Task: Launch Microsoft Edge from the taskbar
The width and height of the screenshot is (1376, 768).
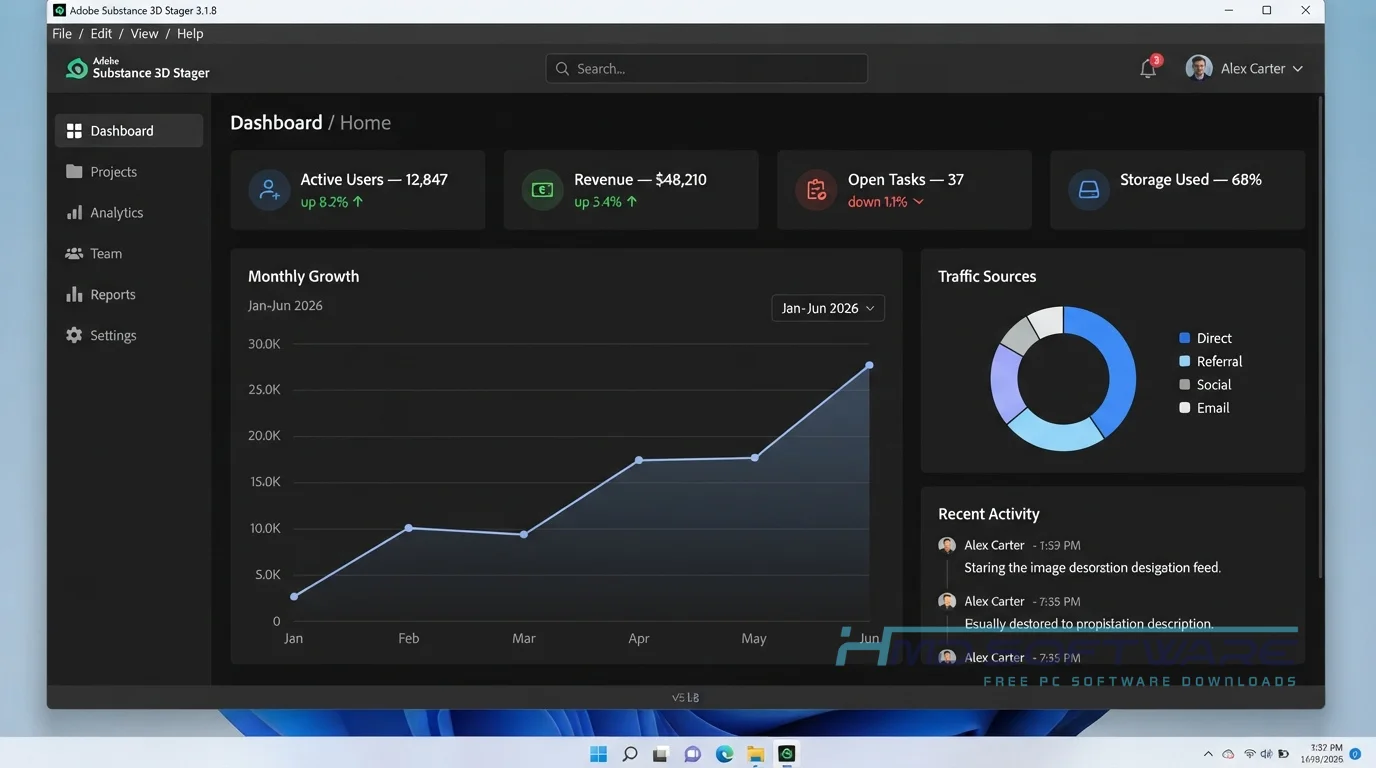Action: point(724,754)
